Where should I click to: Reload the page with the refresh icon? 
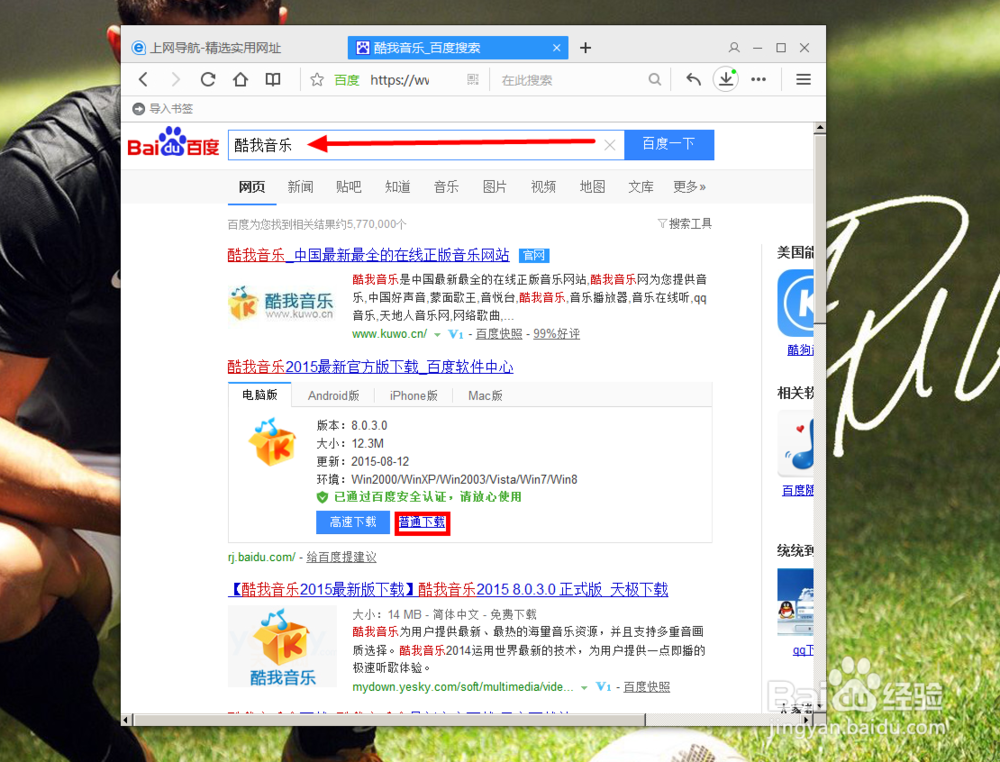(208, 80)
